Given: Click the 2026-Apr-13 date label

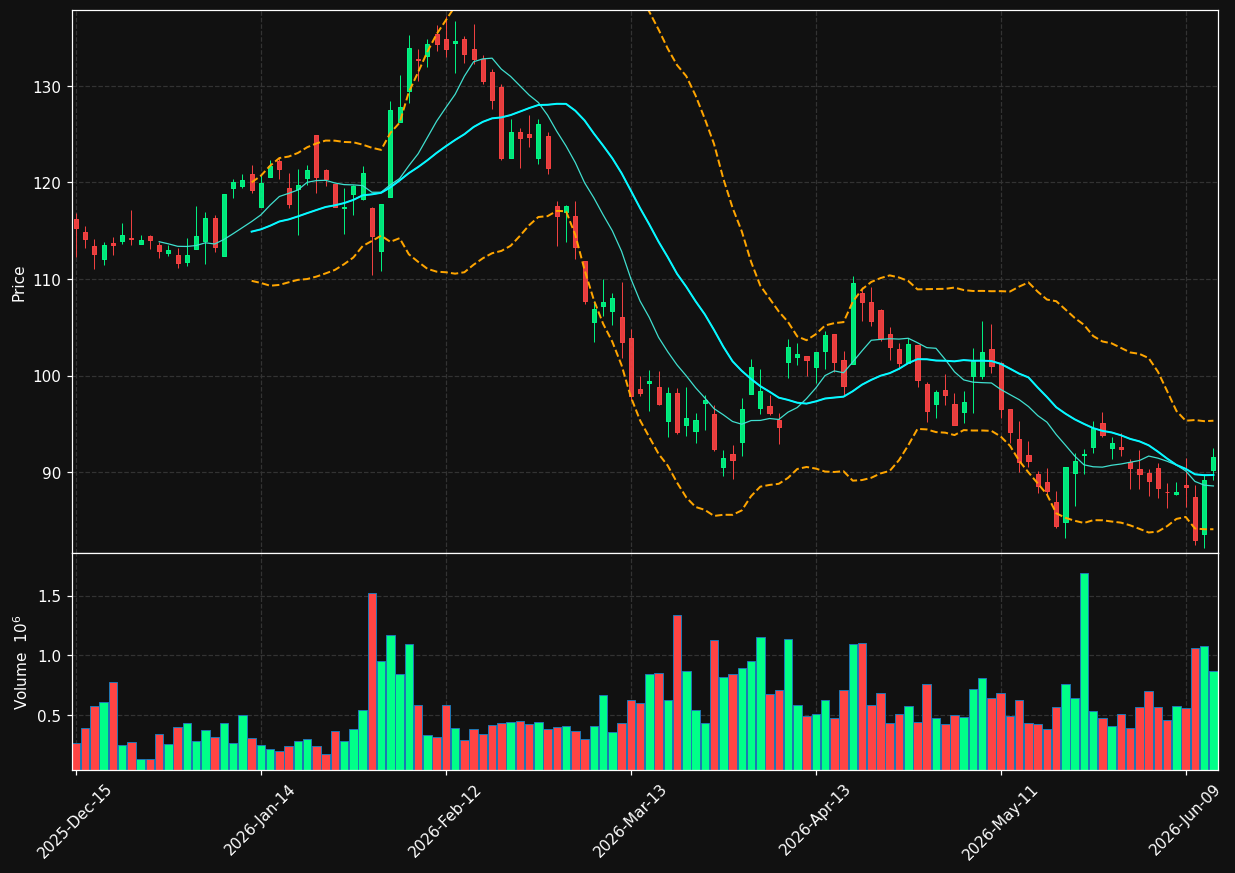Looking at the screenshot, I should click(x=815, y=822).
